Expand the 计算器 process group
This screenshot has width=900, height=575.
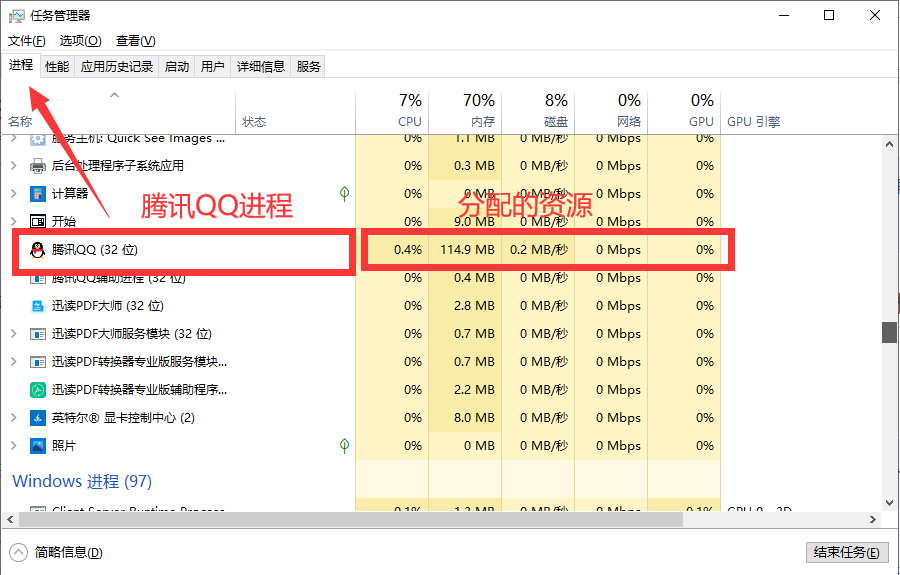14,194
